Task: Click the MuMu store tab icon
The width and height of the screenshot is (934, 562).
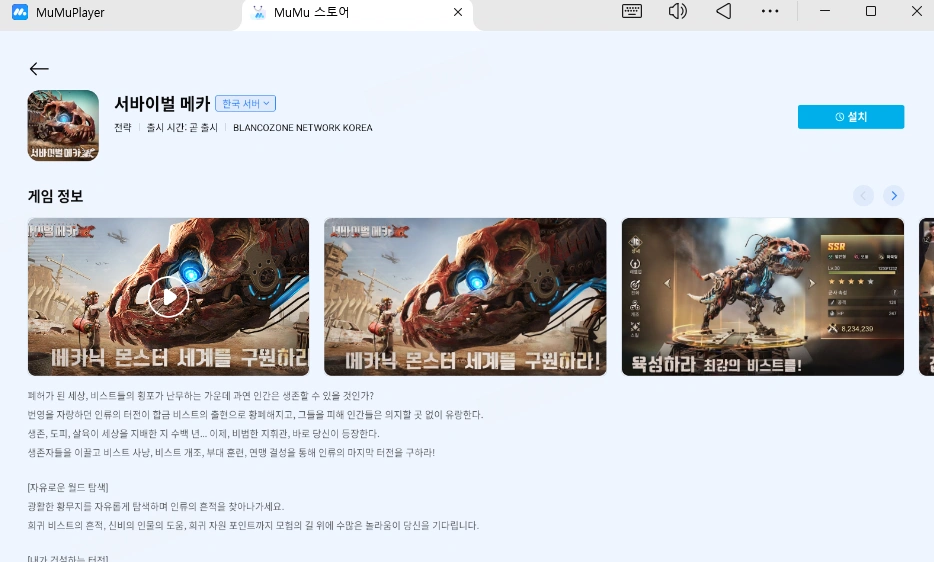Action: (259, 13)
